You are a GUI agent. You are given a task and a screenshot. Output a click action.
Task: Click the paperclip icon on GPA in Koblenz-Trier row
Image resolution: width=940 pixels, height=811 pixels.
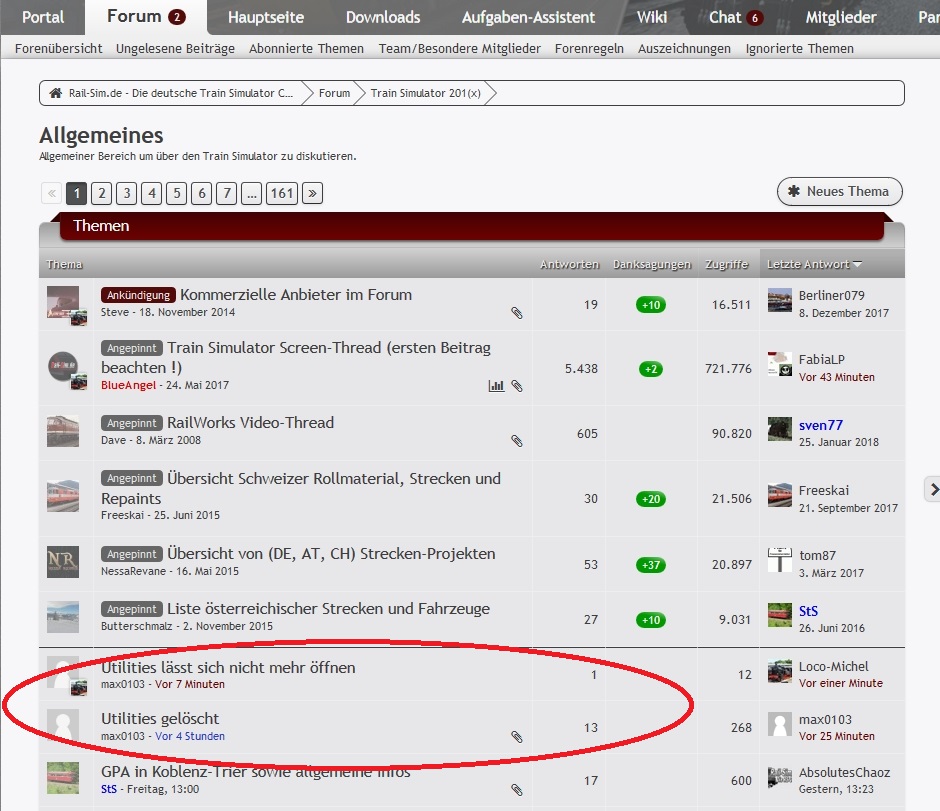click(x=517, y=789)
